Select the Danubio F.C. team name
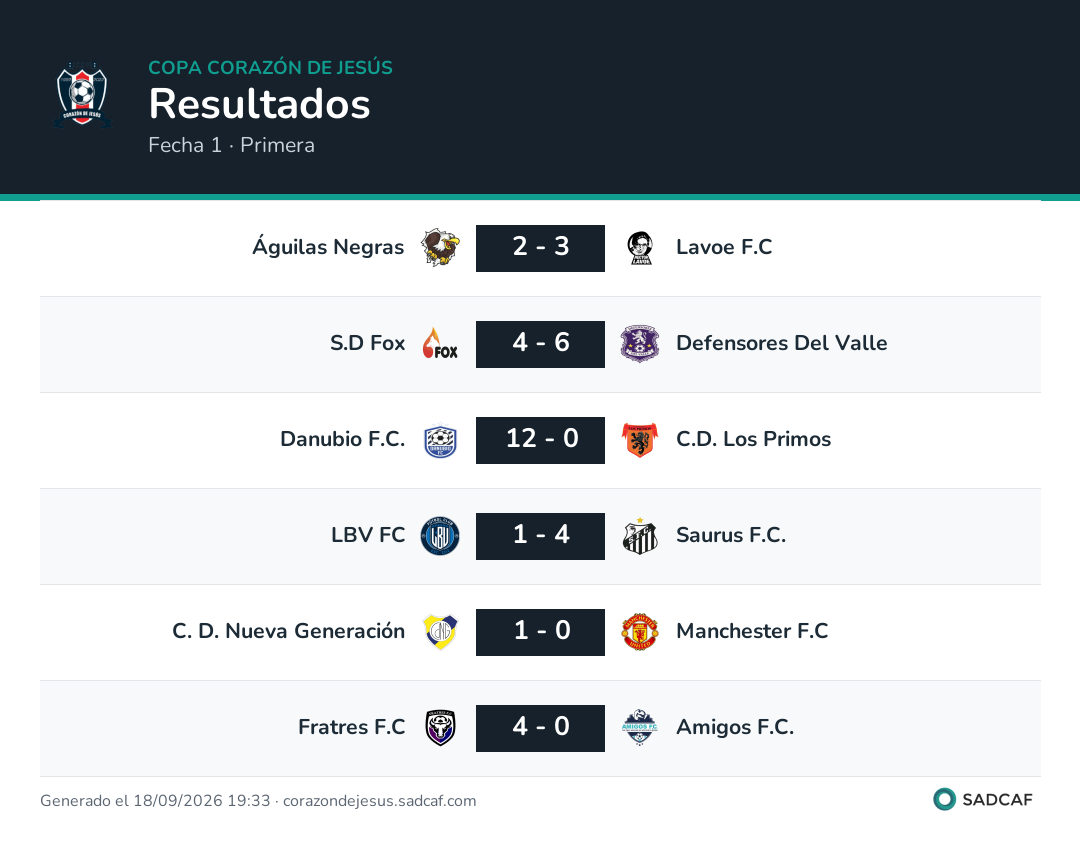 click(342, 439)
